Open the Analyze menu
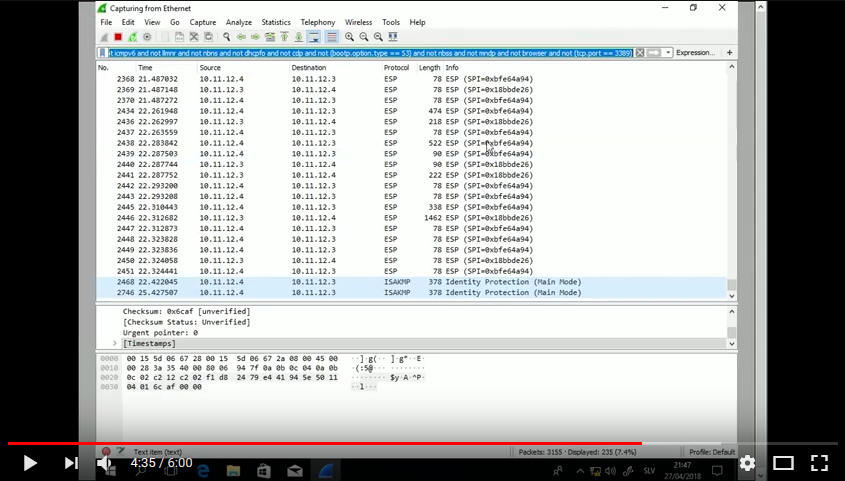The height and width of the screenshot is (481, 845). tap(239, 22)
